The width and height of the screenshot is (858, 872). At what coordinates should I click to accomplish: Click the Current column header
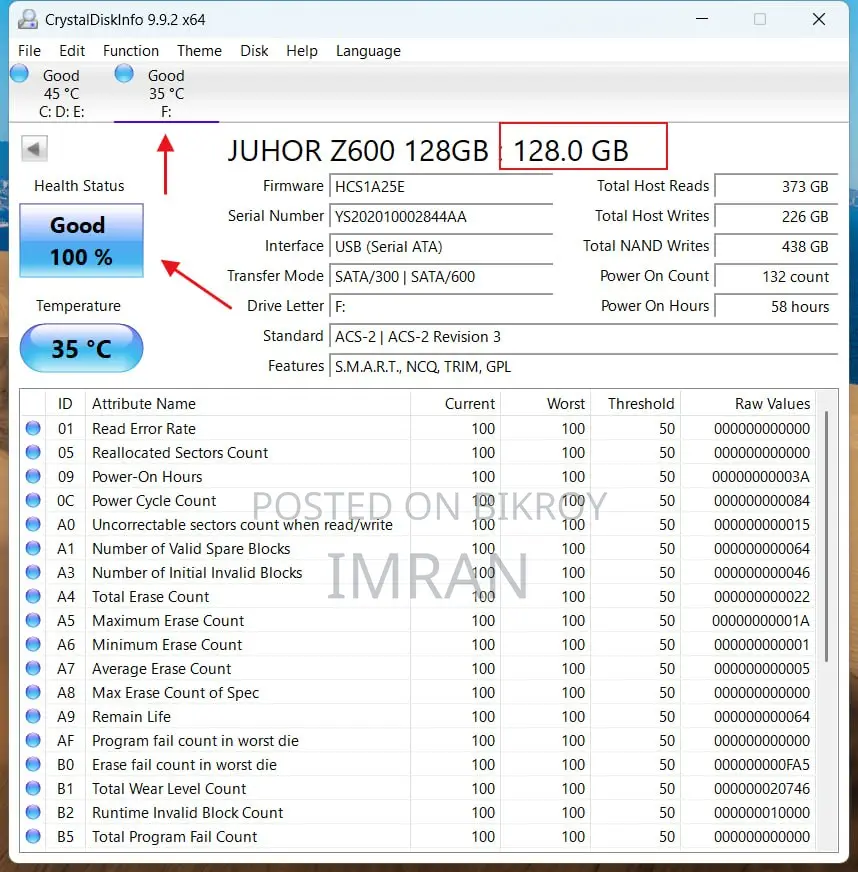(x=455, y=404)
